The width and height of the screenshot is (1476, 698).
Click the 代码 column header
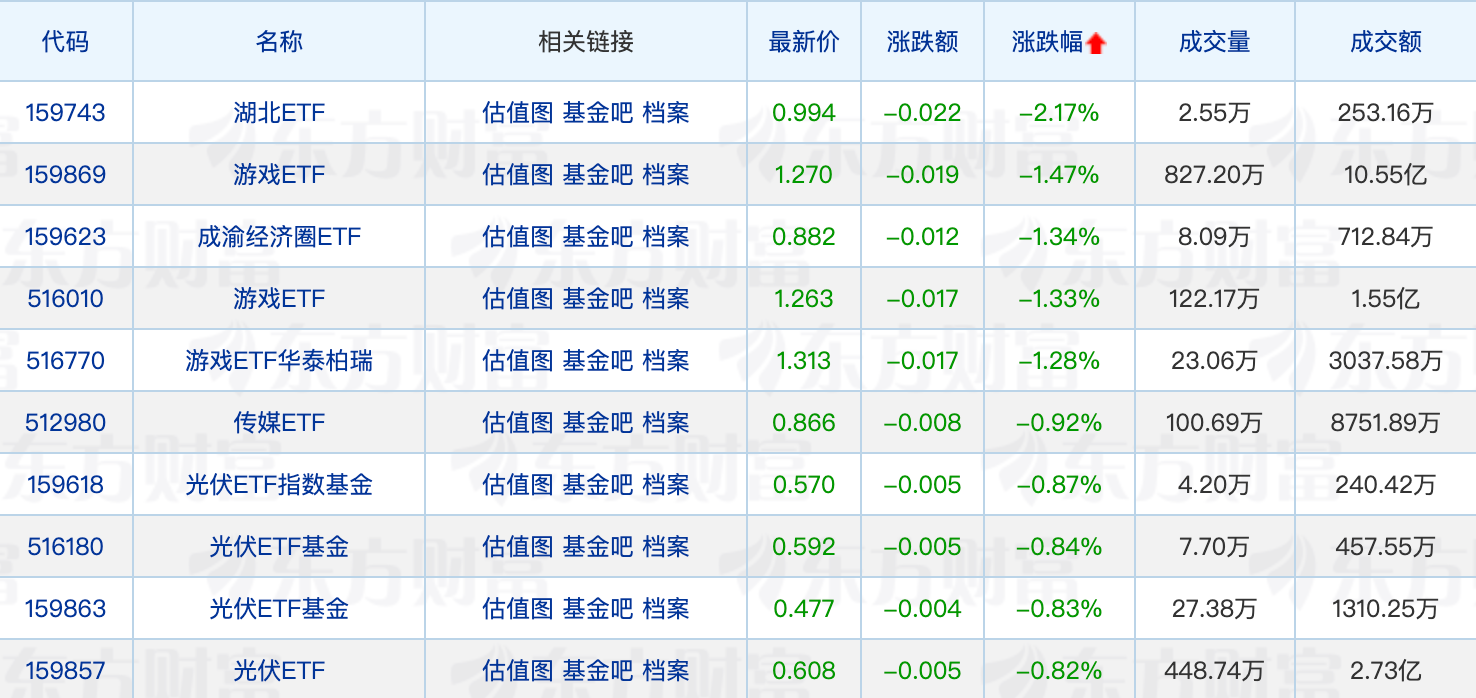(x=66, y=42)
